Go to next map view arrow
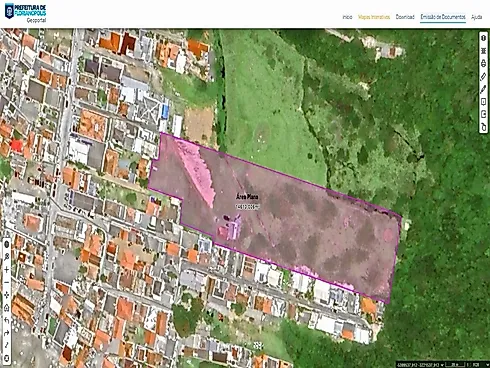The height and width of the screenshot is (368, 490). (6, 333)
